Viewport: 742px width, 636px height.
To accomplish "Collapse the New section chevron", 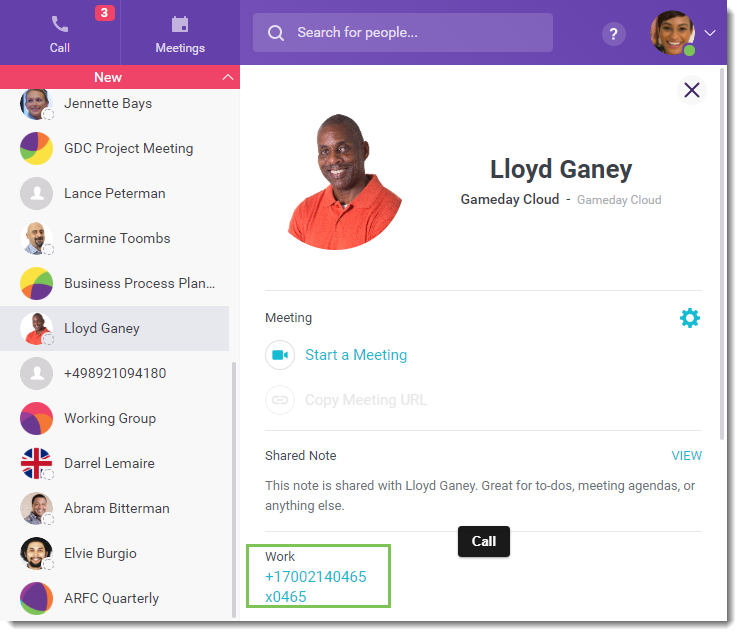I will (x=228, y=77).
